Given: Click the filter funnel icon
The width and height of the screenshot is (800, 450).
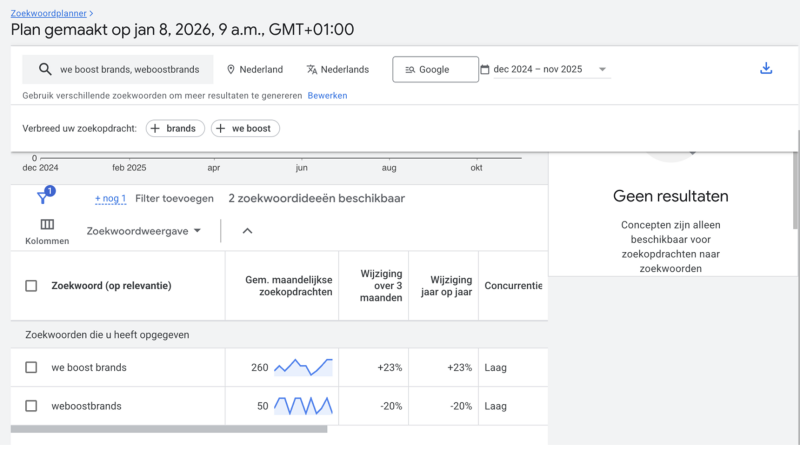Looking at the screenshot, I should (x=43, y=198).
